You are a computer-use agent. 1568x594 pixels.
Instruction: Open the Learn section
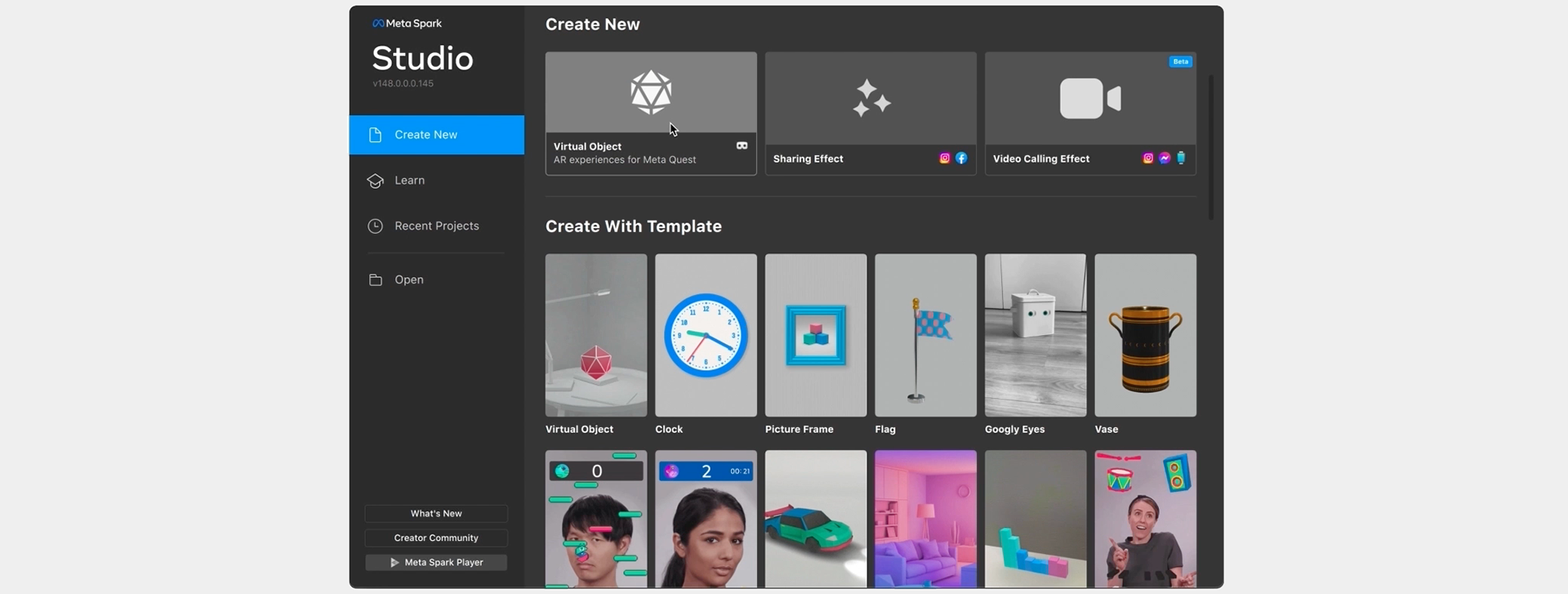tap(437, 181)
